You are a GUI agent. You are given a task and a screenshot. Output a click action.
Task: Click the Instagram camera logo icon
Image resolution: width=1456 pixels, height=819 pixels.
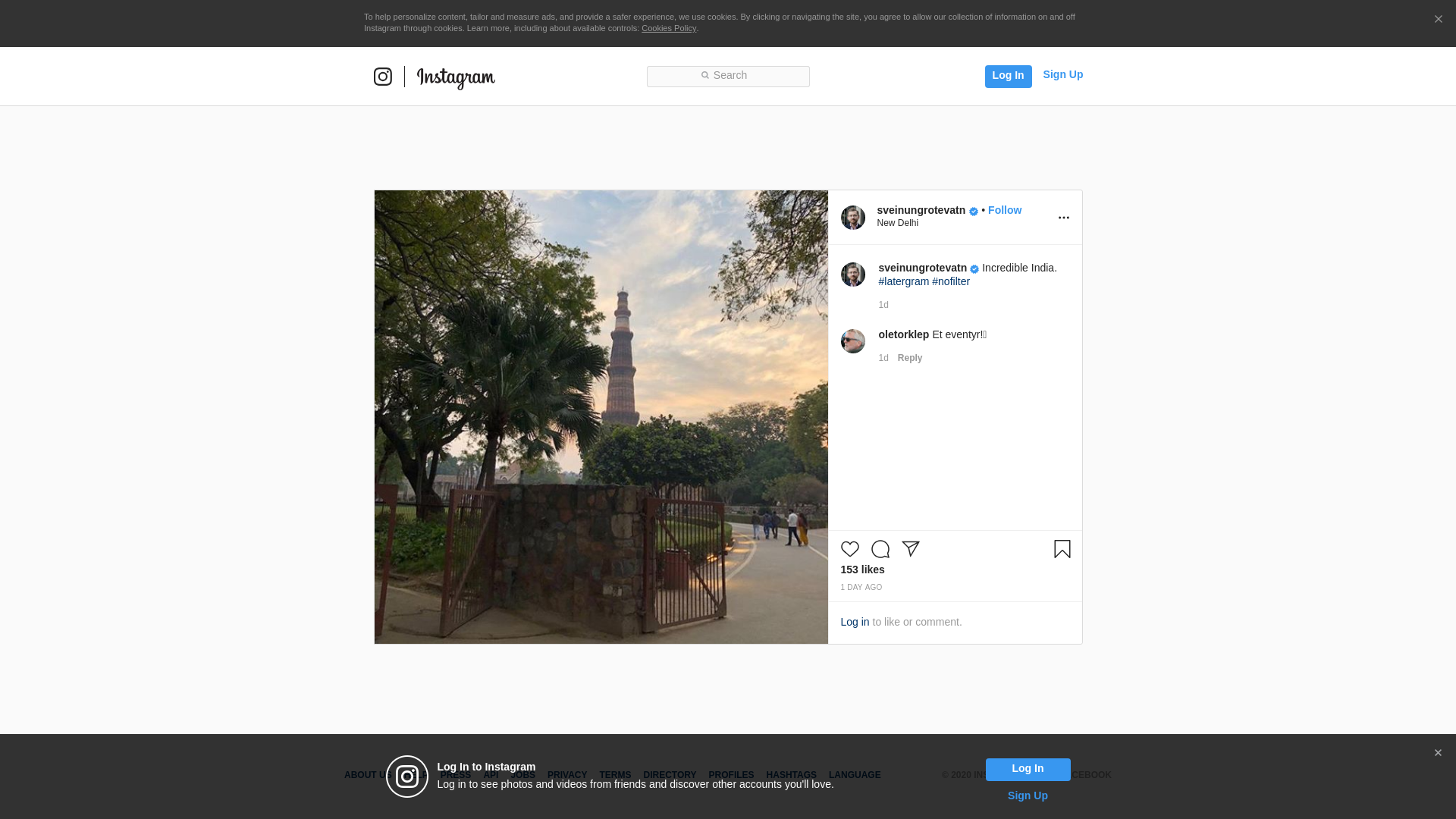[x=383, y=77]
